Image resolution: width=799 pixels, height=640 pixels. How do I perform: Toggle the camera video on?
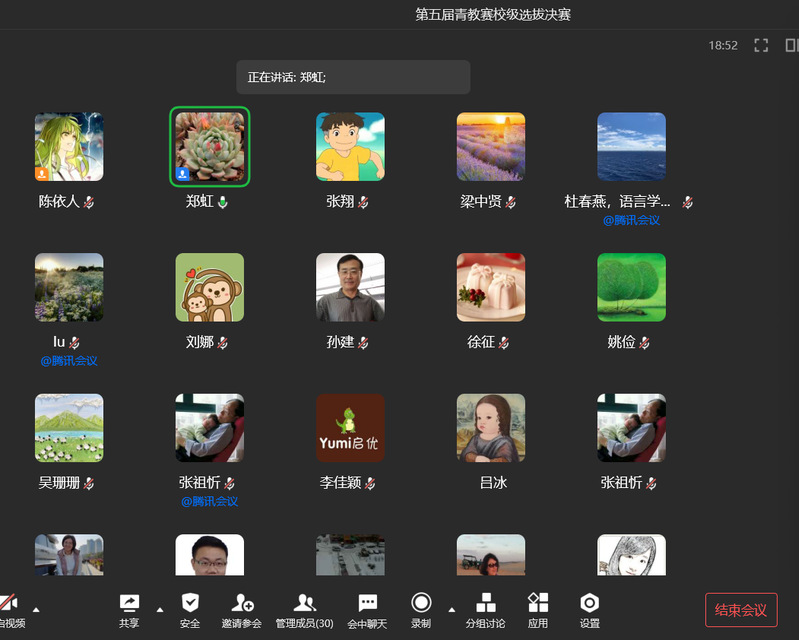(8, 610)
